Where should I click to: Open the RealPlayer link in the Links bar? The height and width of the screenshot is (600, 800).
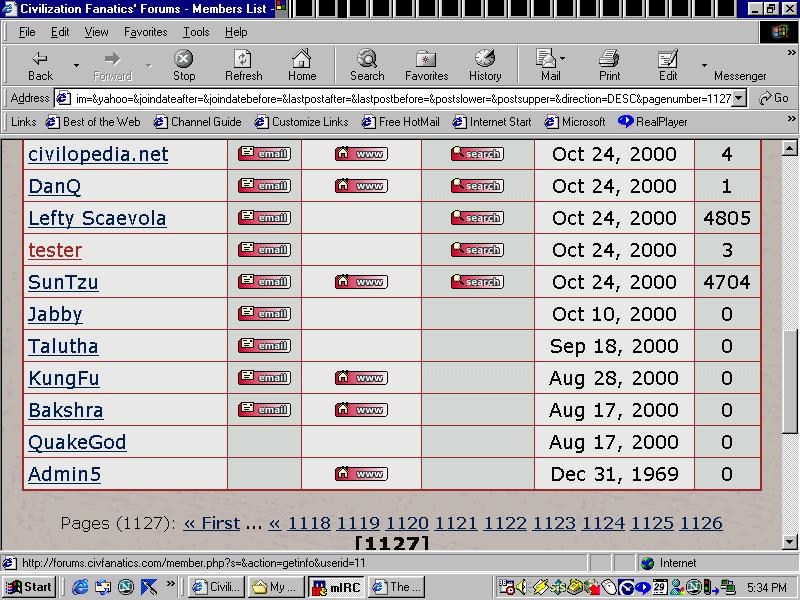click(x=653, y=122)
